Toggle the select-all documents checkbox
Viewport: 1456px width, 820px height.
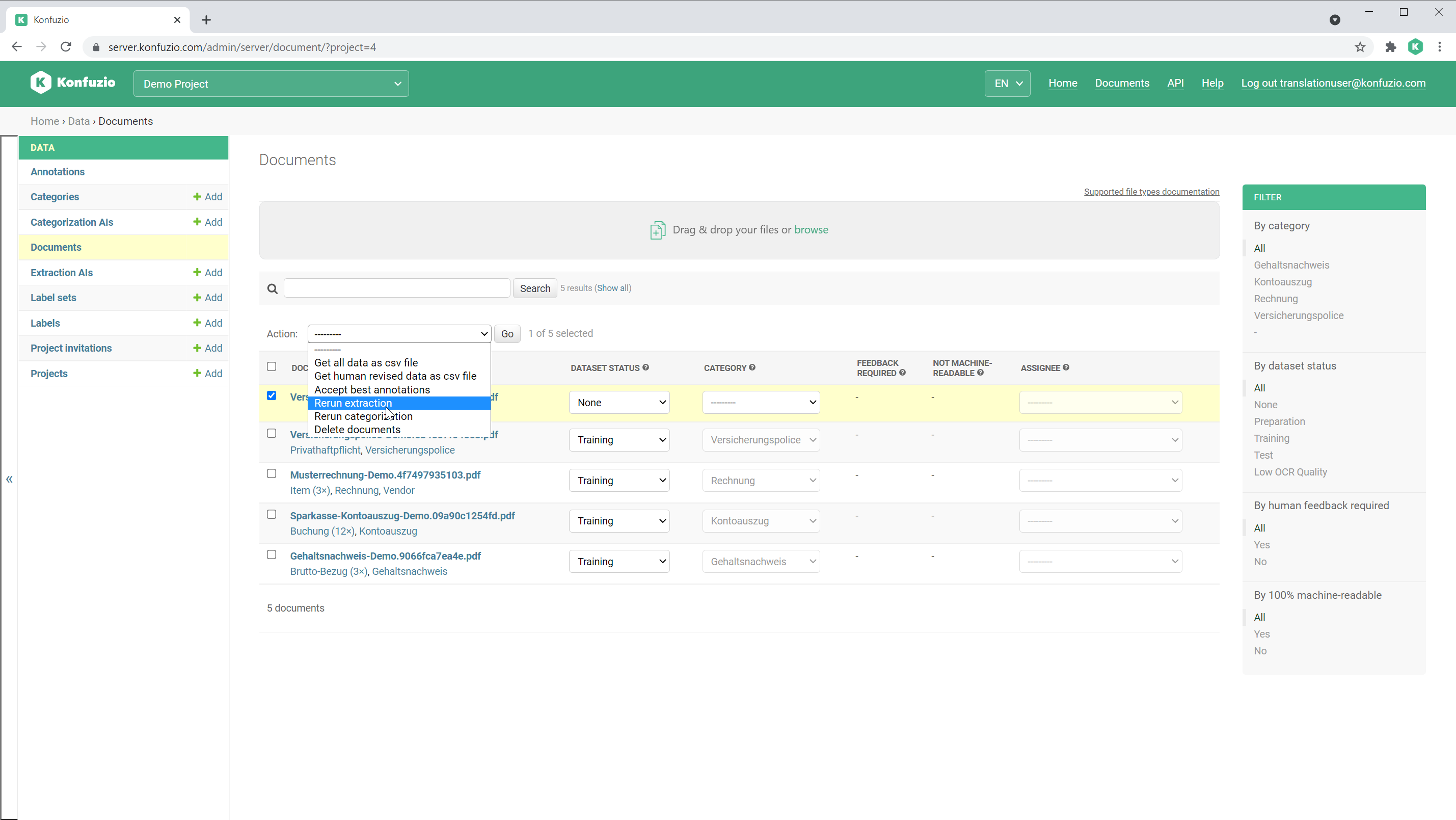click(x=272, y=366)
